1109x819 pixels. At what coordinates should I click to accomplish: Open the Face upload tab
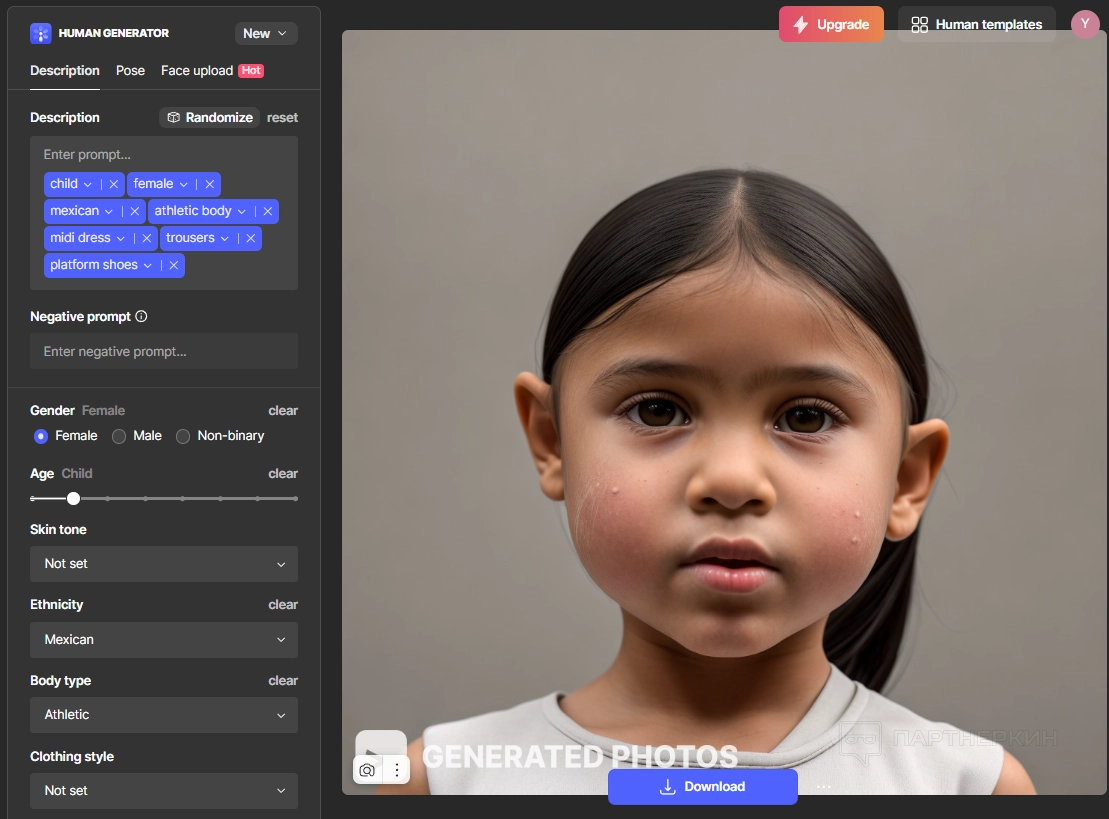[x=197, y=71]
